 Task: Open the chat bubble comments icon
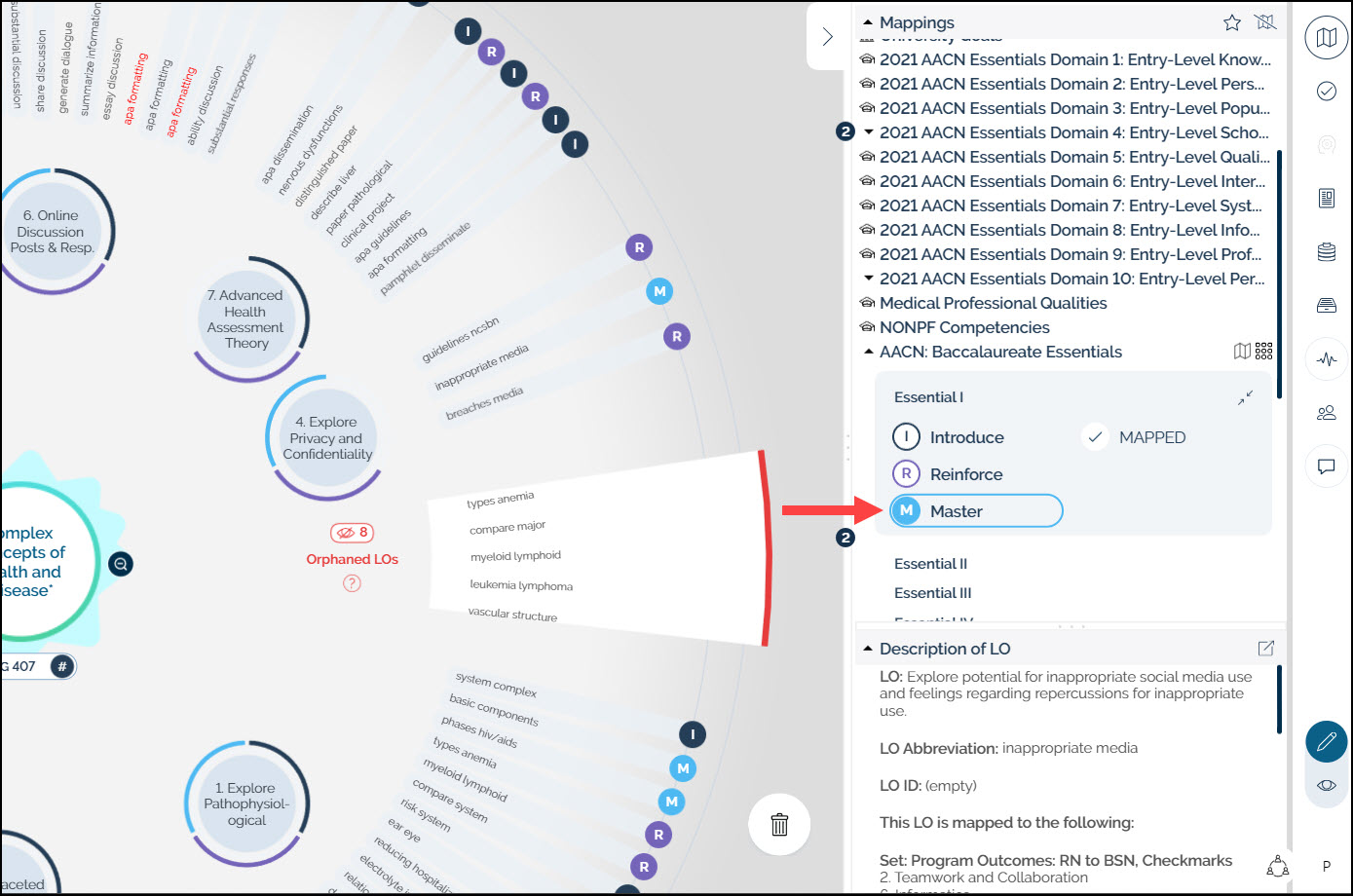tap(1326, 467)
